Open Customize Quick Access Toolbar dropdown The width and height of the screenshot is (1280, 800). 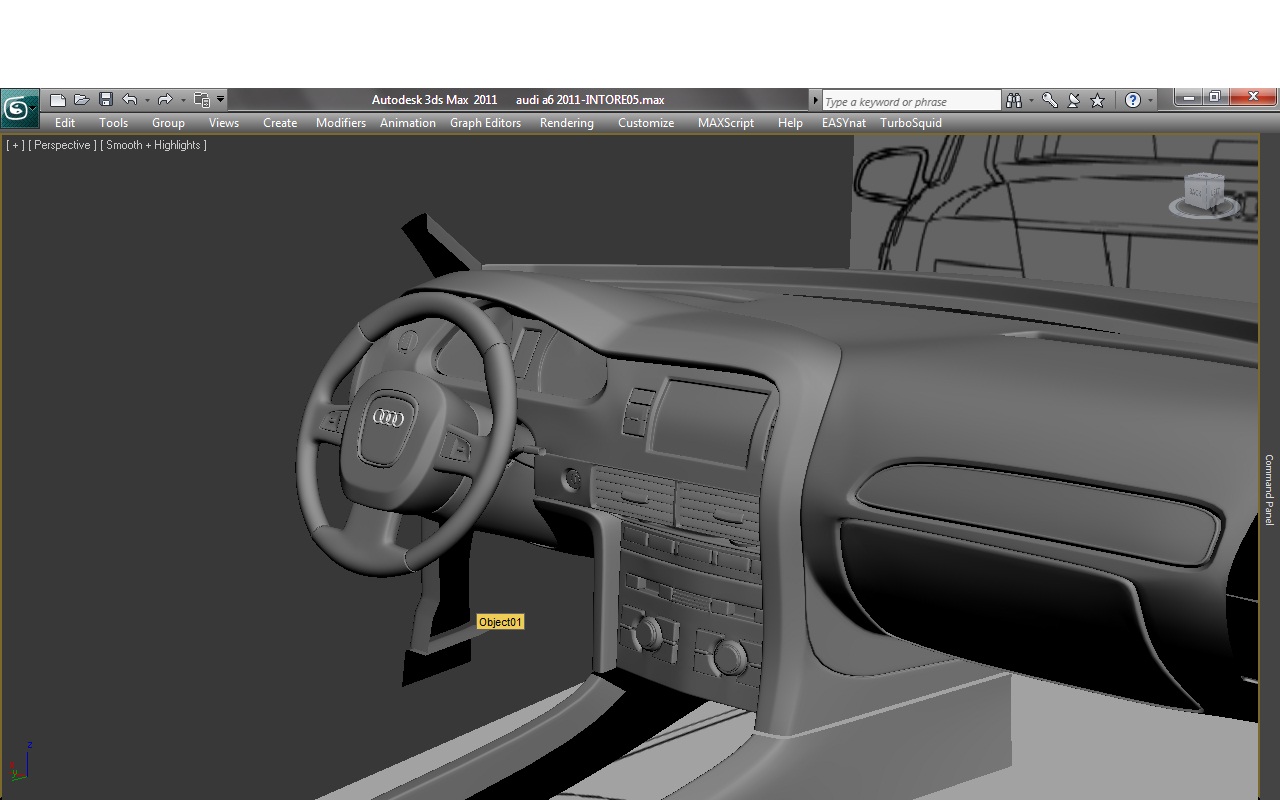tap(220, 100)
